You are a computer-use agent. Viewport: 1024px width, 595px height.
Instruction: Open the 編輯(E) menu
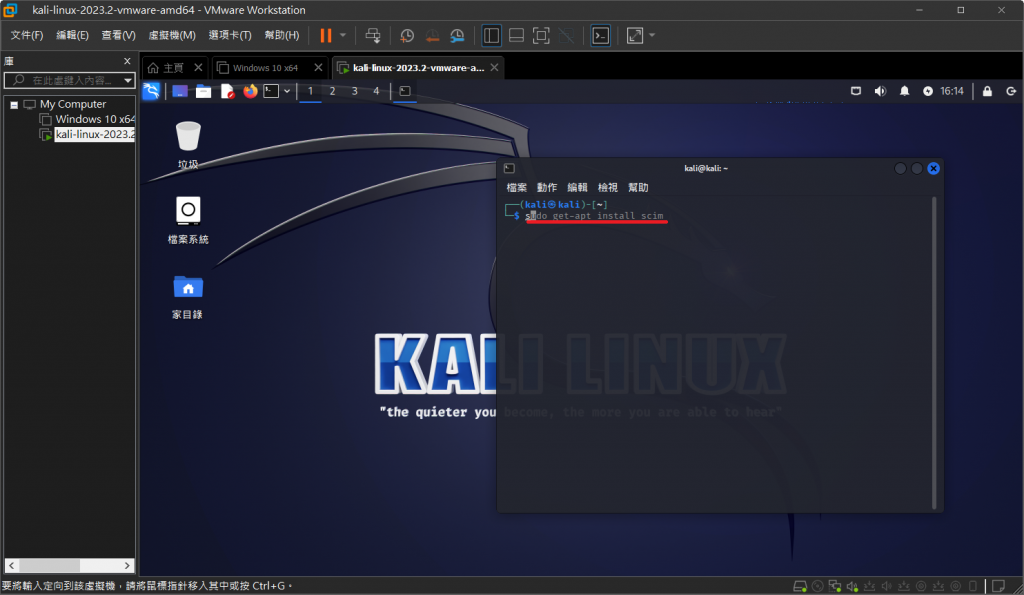pos(72,35)
